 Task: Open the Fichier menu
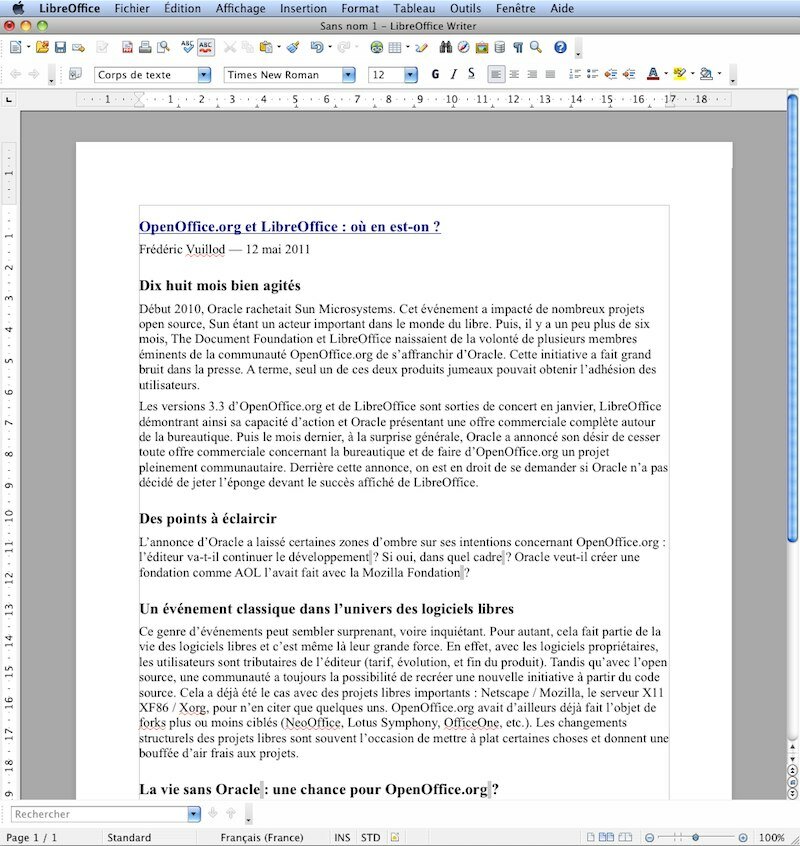tap(132, 8)
